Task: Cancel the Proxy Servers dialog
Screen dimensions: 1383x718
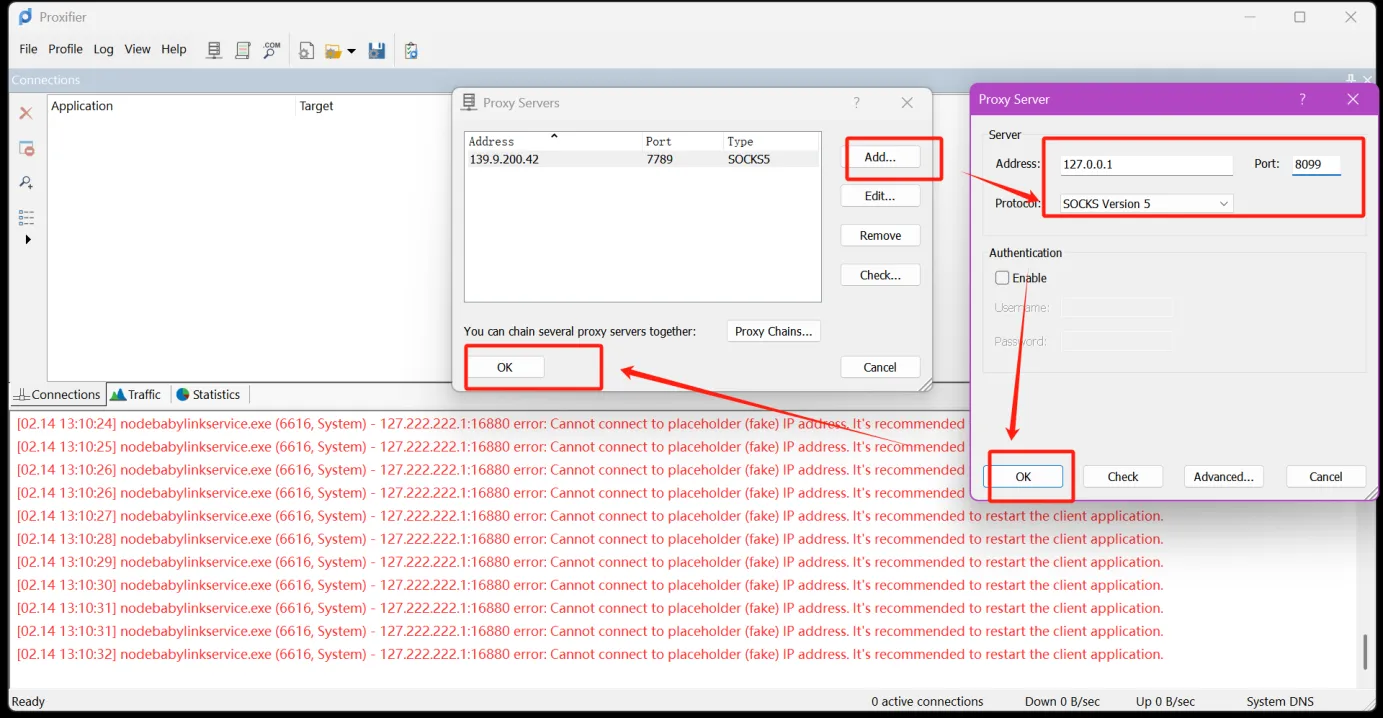Action: coord(880,367)
